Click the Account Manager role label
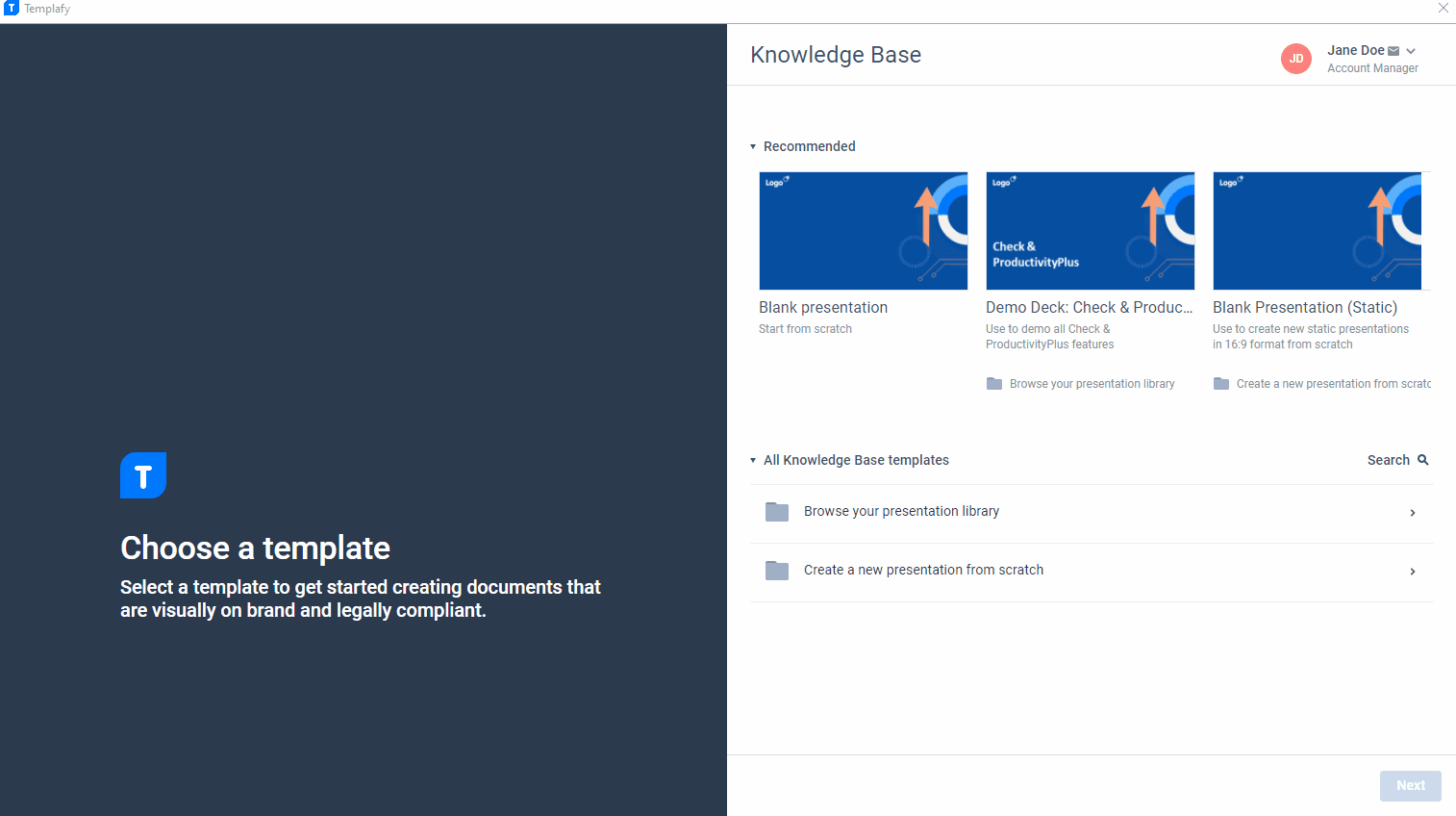The image size is (1456, 816). pyautogui.click(x=1373, y=68)
